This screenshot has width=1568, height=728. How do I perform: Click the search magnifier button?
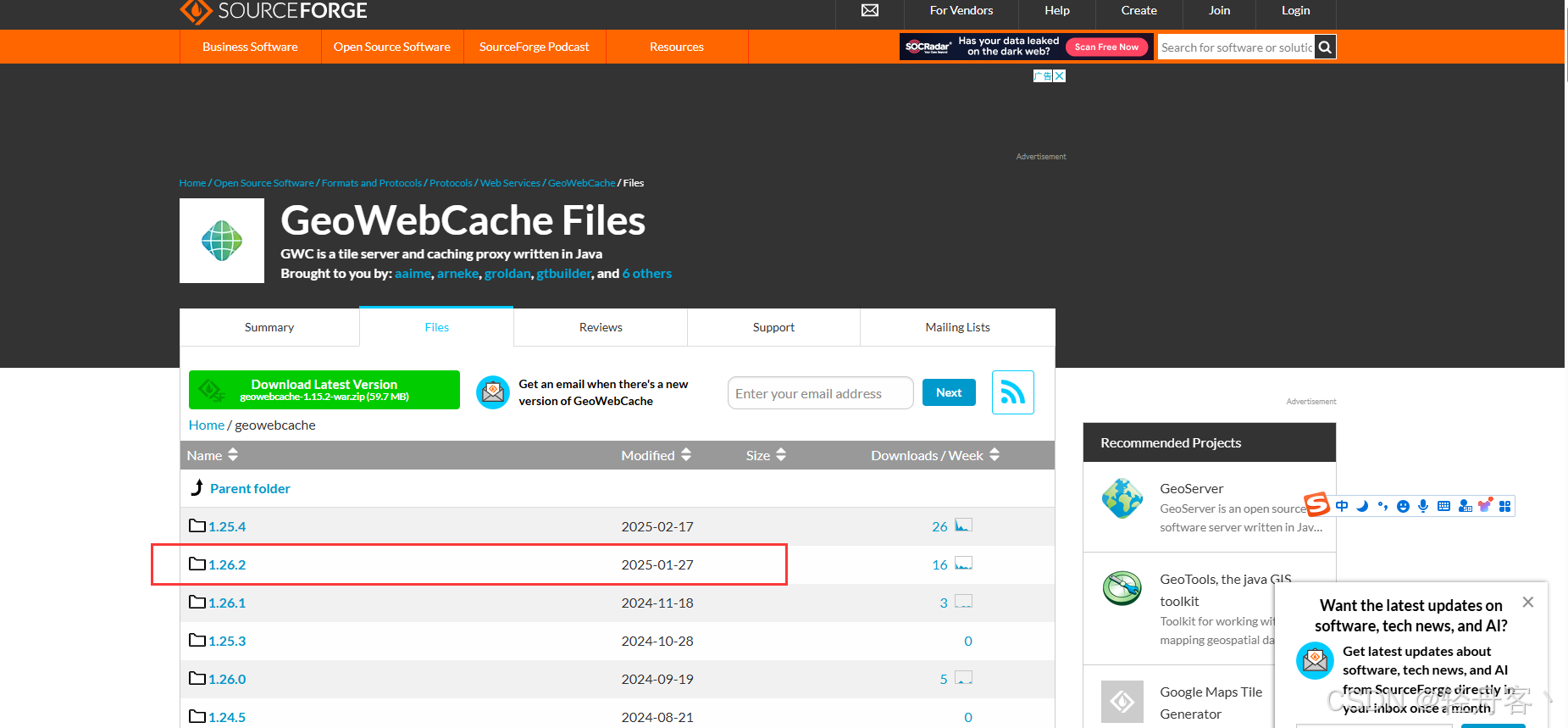[x=1326, y=47]
